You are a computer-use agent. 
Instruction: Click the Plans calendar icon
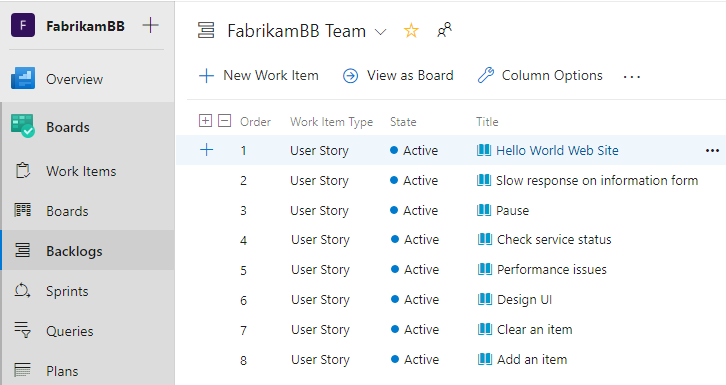pos(22,370)
